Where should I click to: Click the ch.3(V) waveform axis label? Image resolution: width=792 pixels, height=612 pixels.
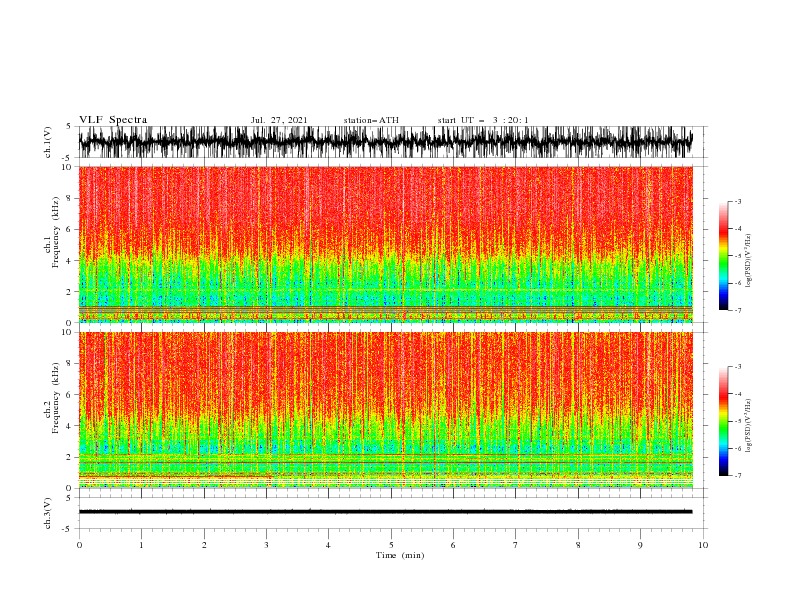pos(47,513)
